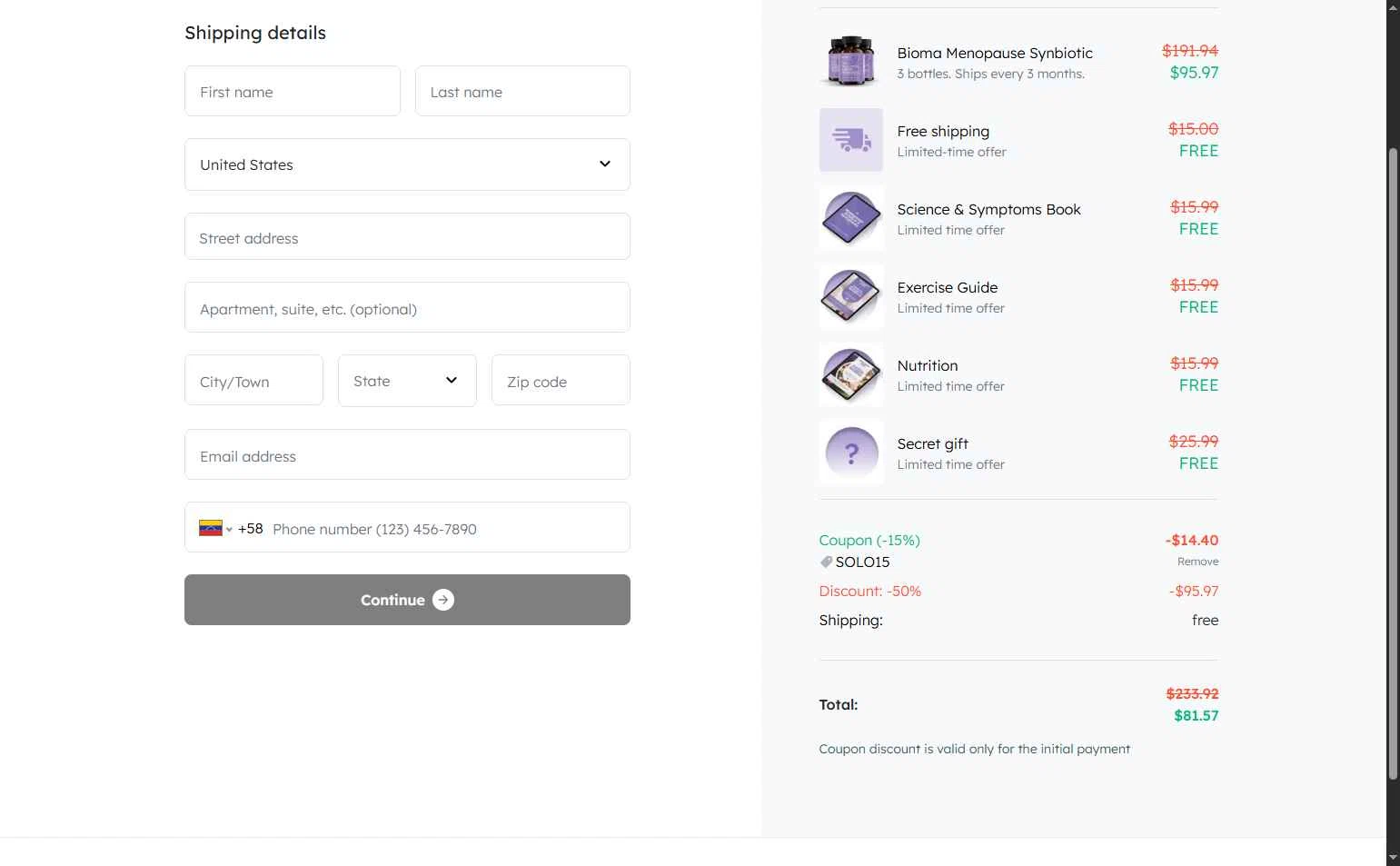1400x866 pixels.
Task: Click the 'Shipping details' heading
Action: tap(255, 33)
